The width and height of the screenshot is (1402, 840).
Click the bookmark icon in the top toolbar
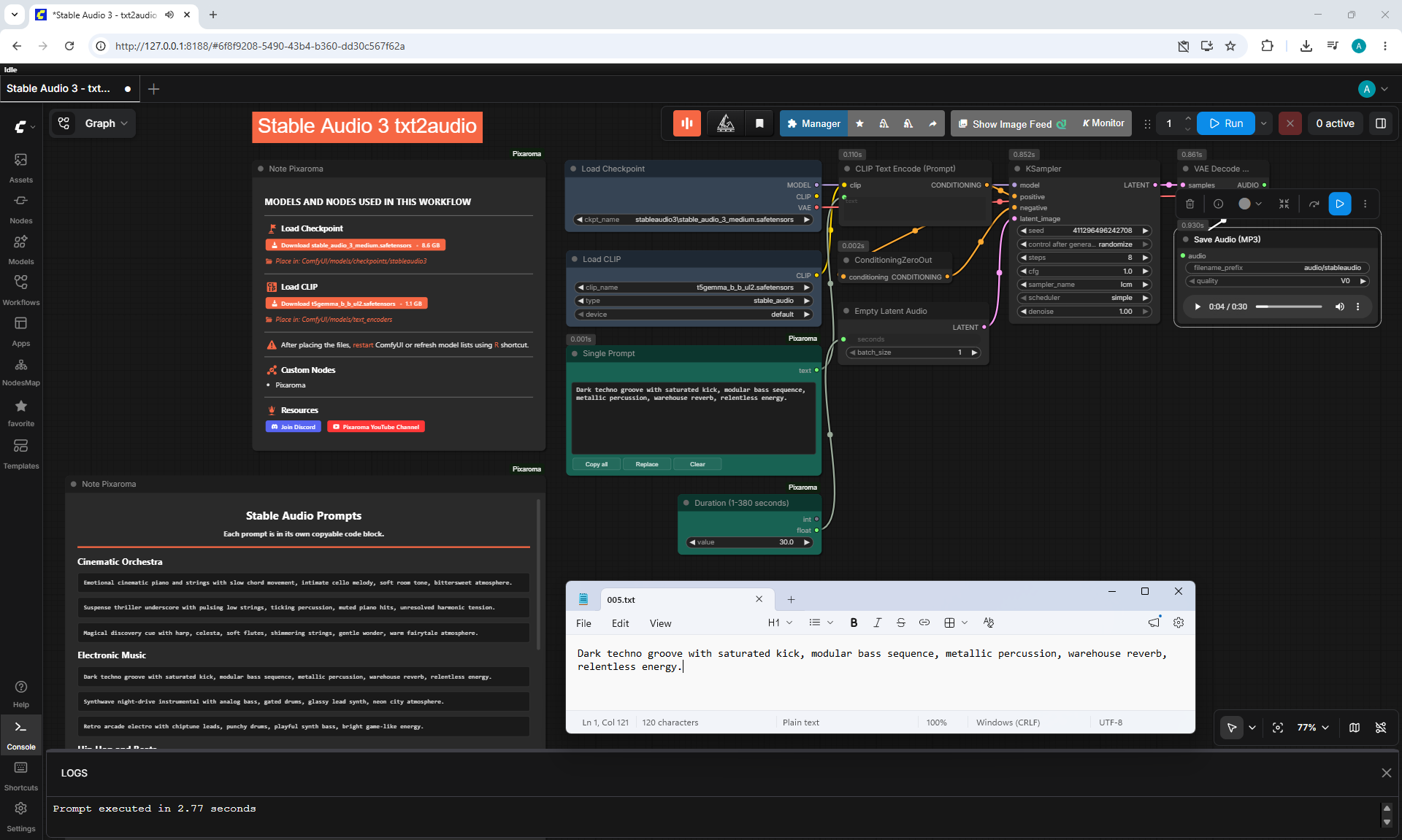pyautogui.click(x=759, y=123)
